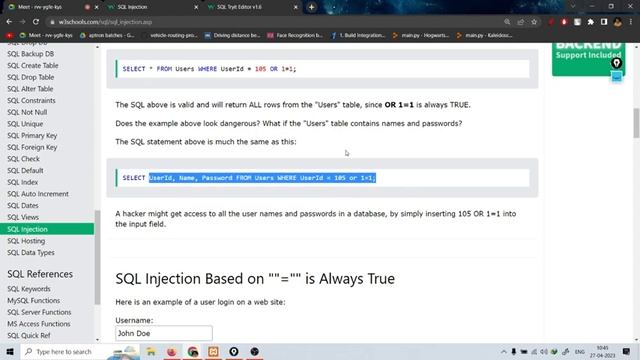Click the ENG language indicator
Viewport: 640px width, 360px height.
click(580, 352)
